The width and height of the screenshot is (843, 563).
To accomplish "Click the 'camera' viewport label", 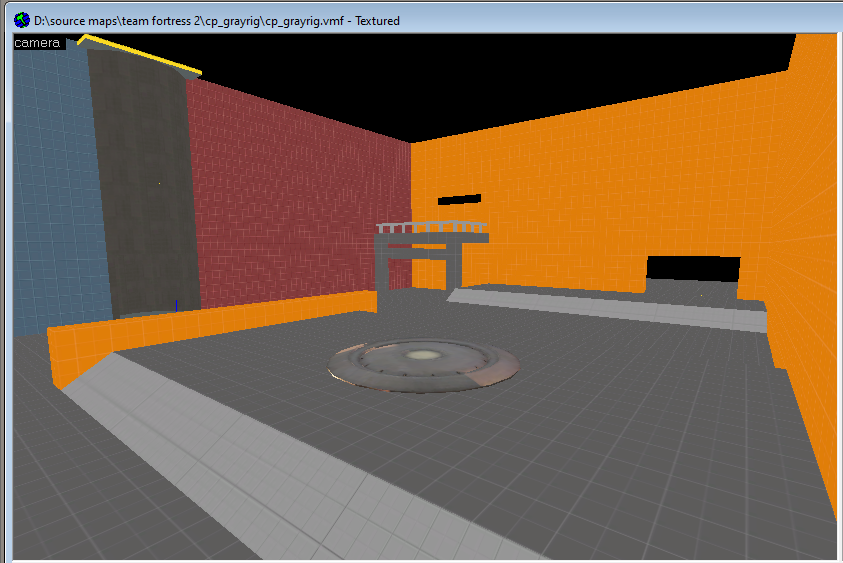I will [x=38, y=43].
